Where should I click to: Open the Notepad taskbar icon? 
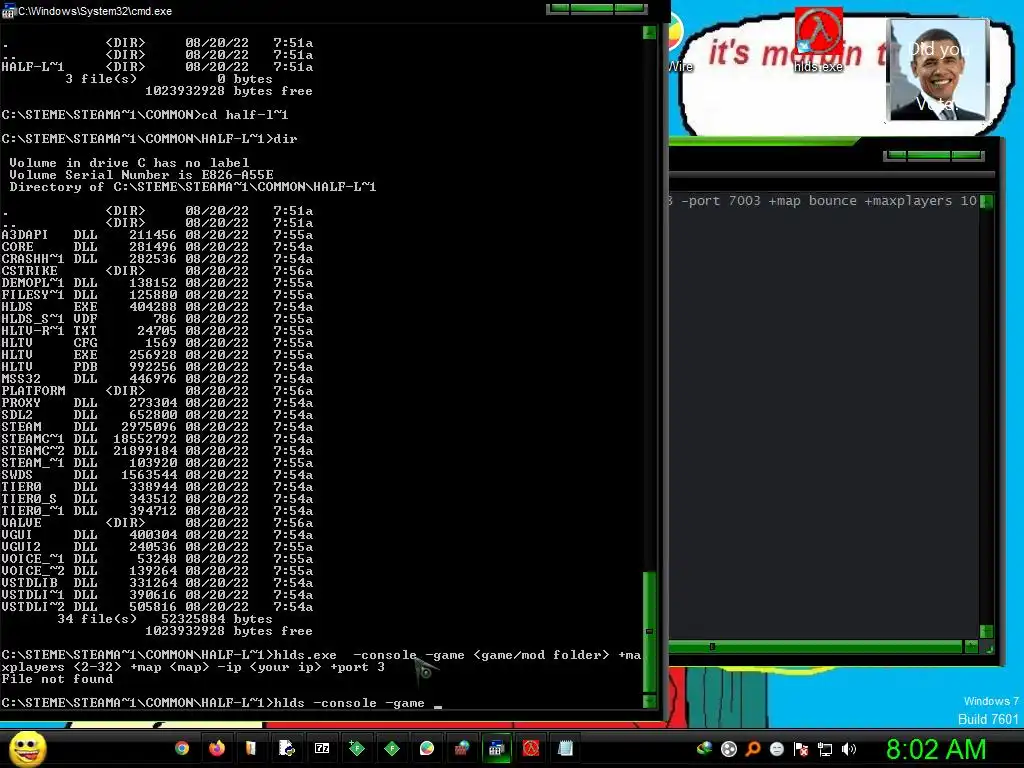pos(566,748)
